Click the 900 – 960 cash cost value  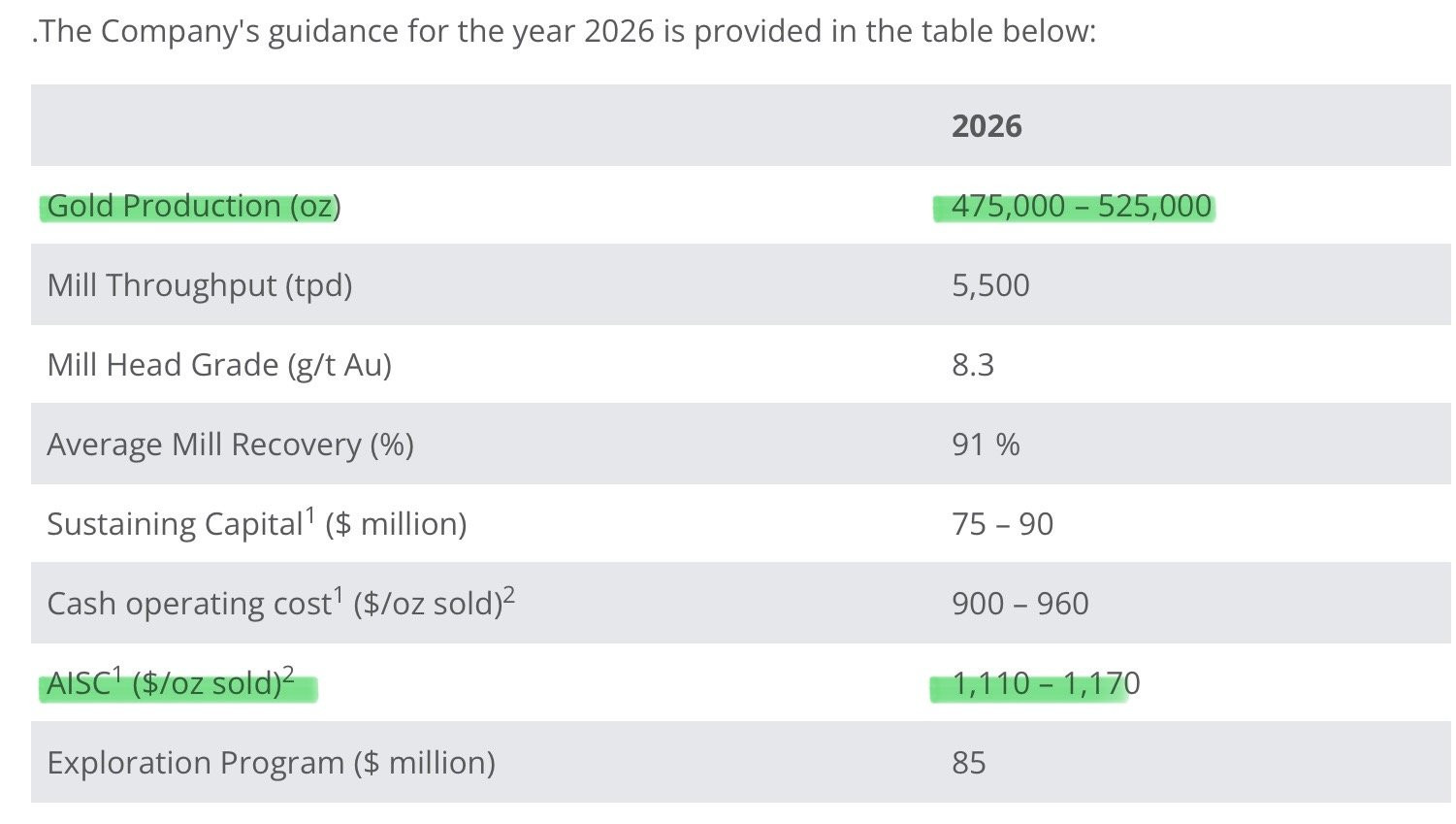point(1019,604)
